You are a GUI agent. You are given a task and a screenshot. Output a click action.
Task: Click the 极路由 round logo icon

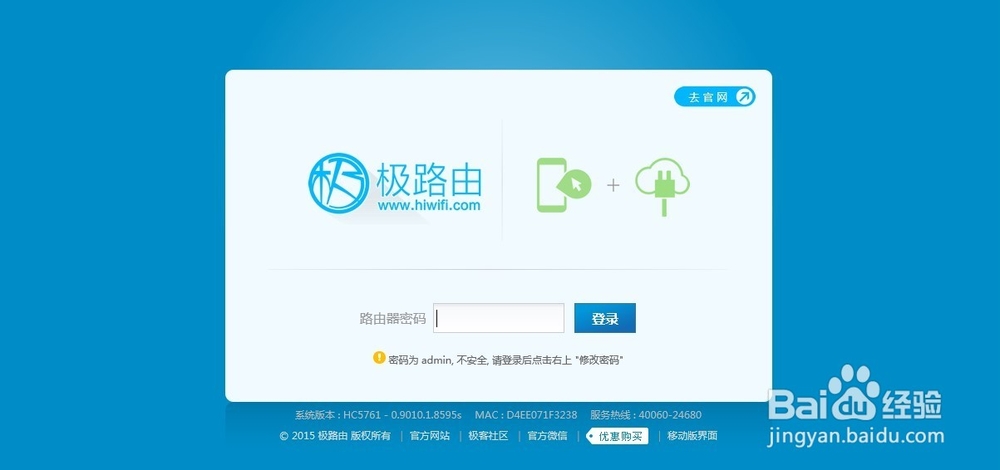[x=339, y=183]
